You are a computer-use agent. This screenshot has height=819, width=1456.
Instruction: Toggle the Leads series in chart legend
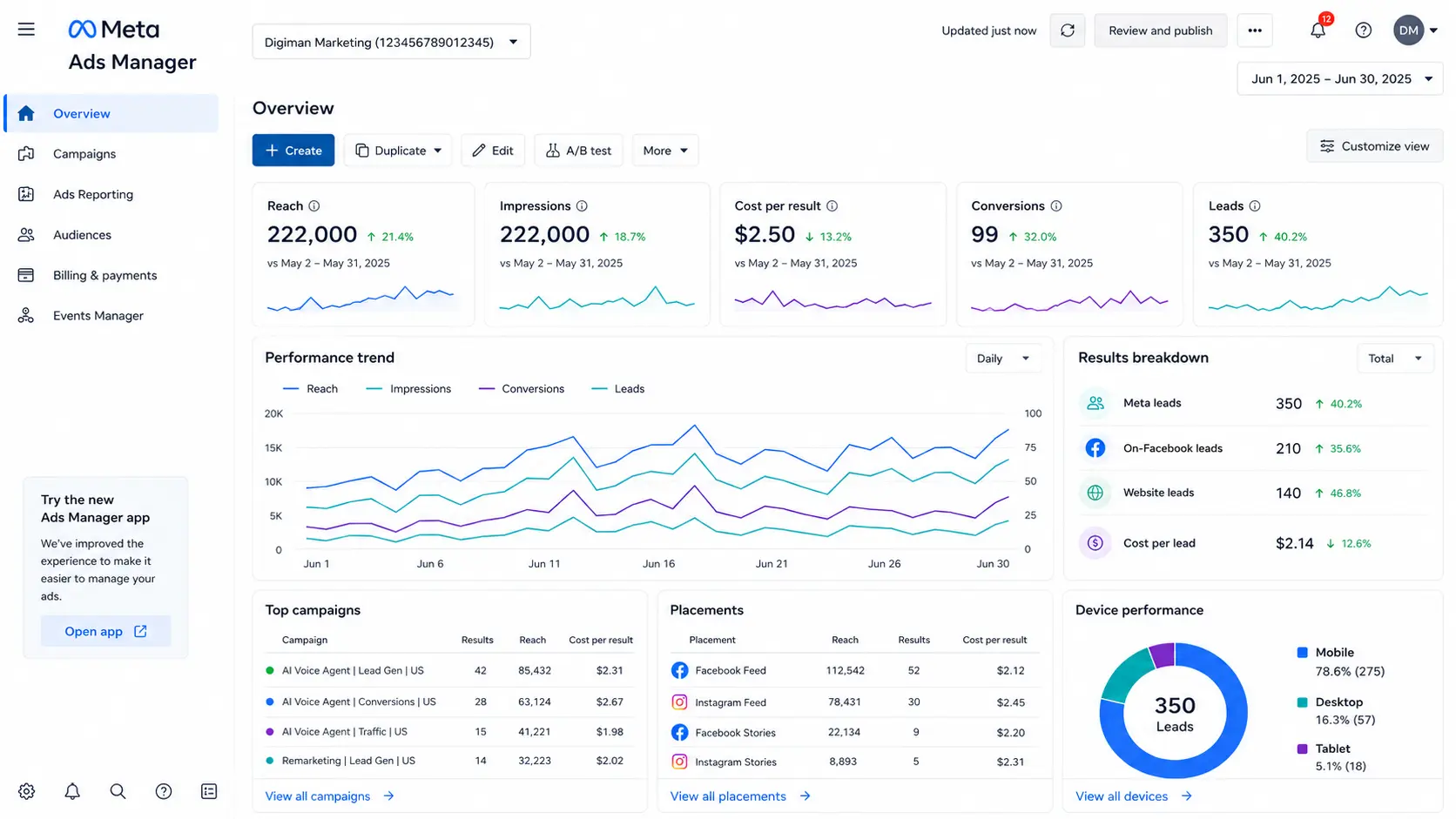click(618, 389)
